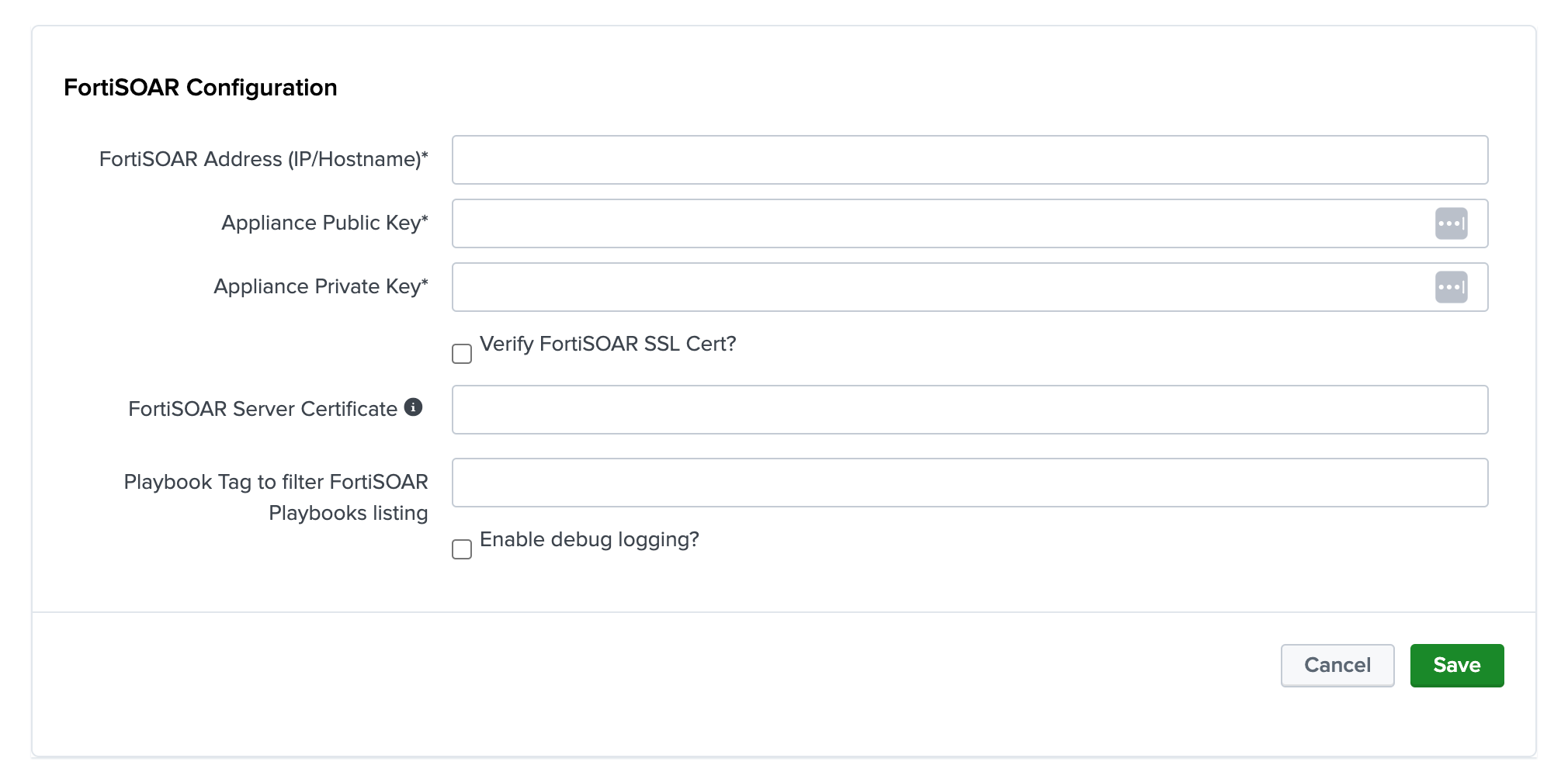Focus the FortiSOAR Server Certificate input
Screen dimensions: 1568x779
point(970,410)
